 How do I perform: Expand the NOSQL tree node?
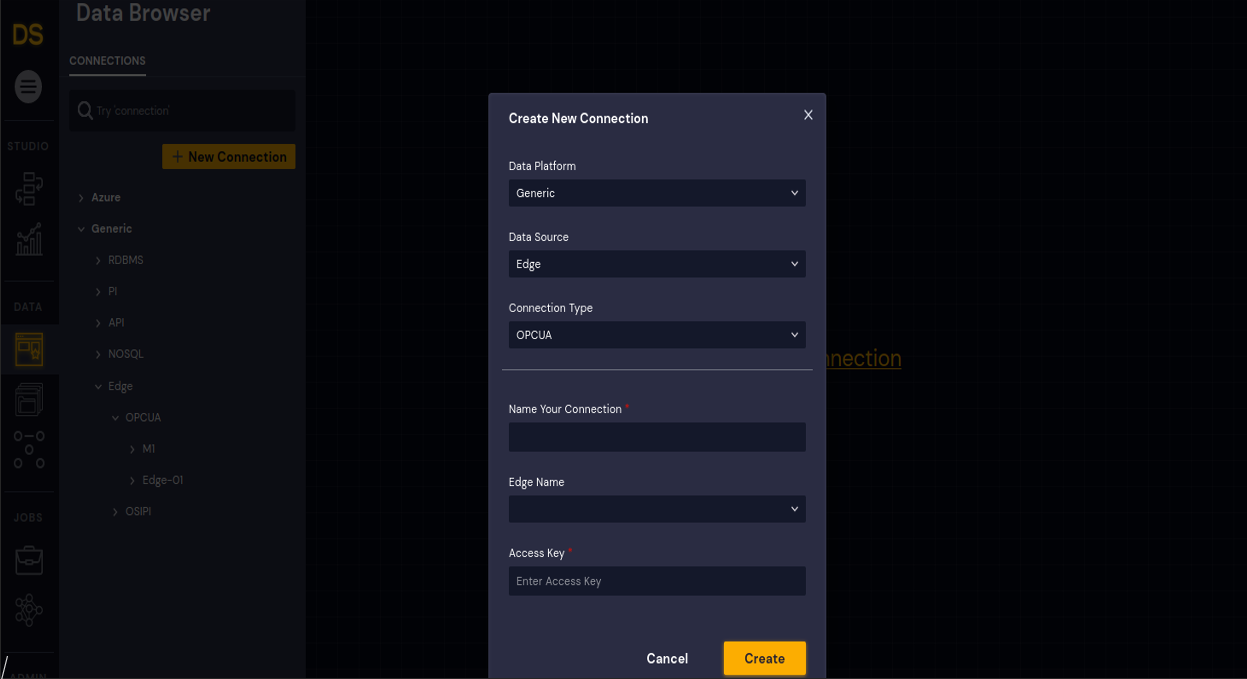click(98, 355)
